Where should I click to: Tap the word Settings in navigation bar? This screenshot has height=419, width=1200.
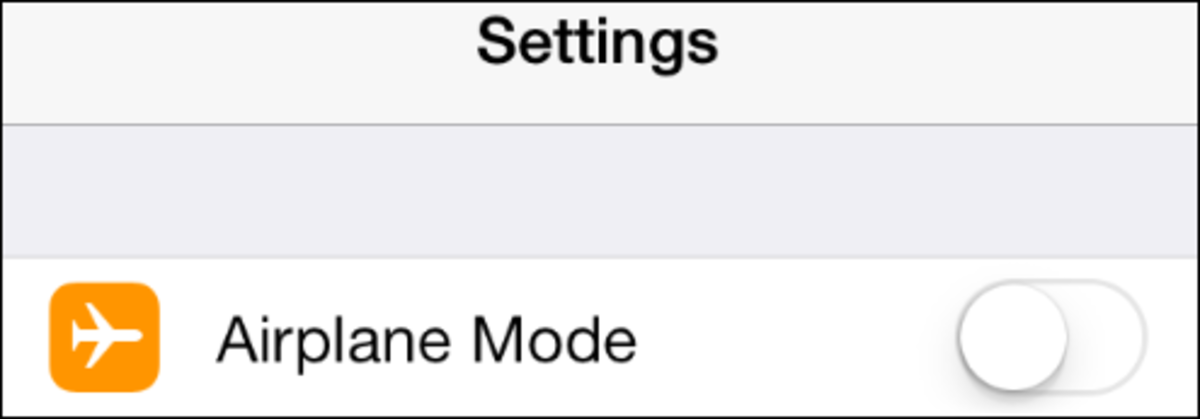click(x=597, y=40)
